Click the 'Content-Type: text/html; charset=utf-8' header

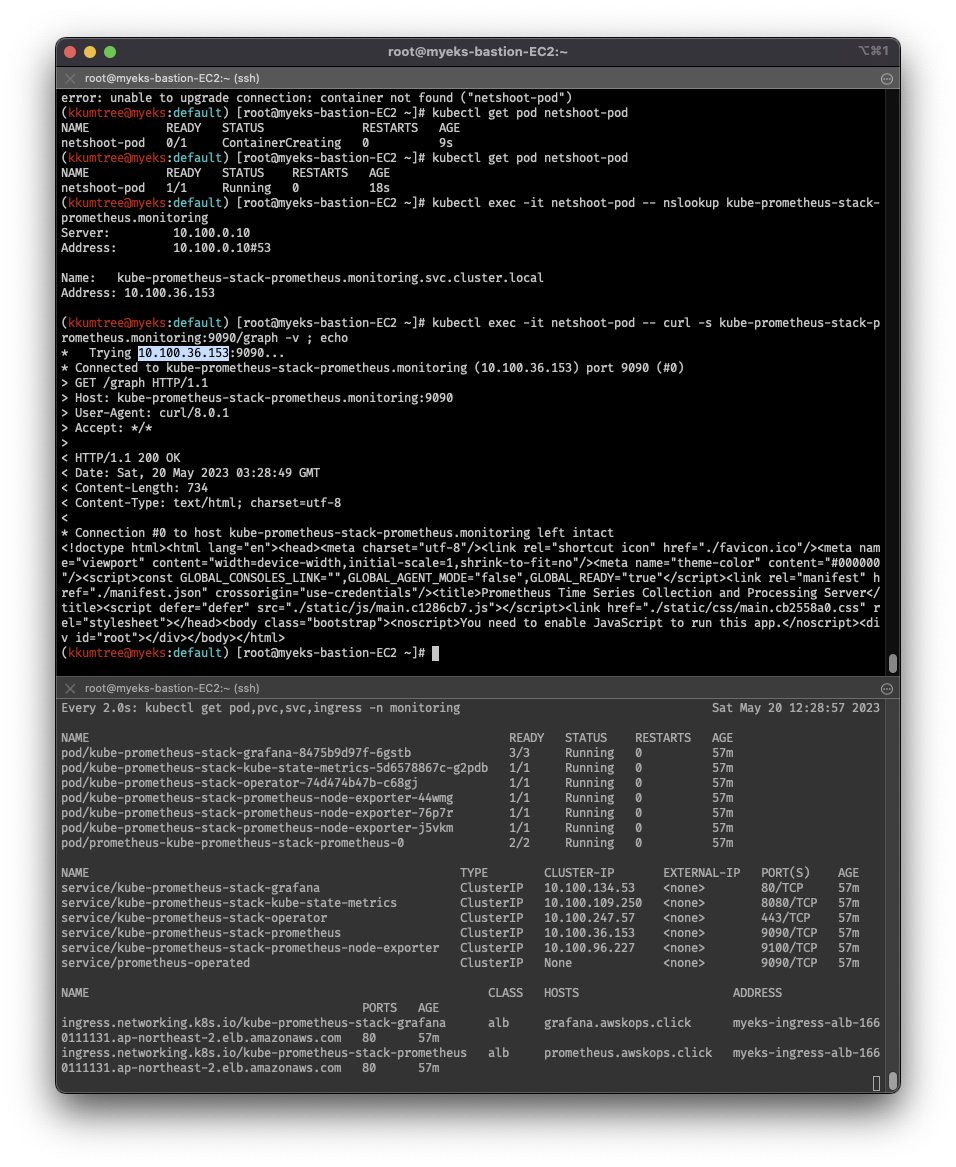tap(201, 503)
